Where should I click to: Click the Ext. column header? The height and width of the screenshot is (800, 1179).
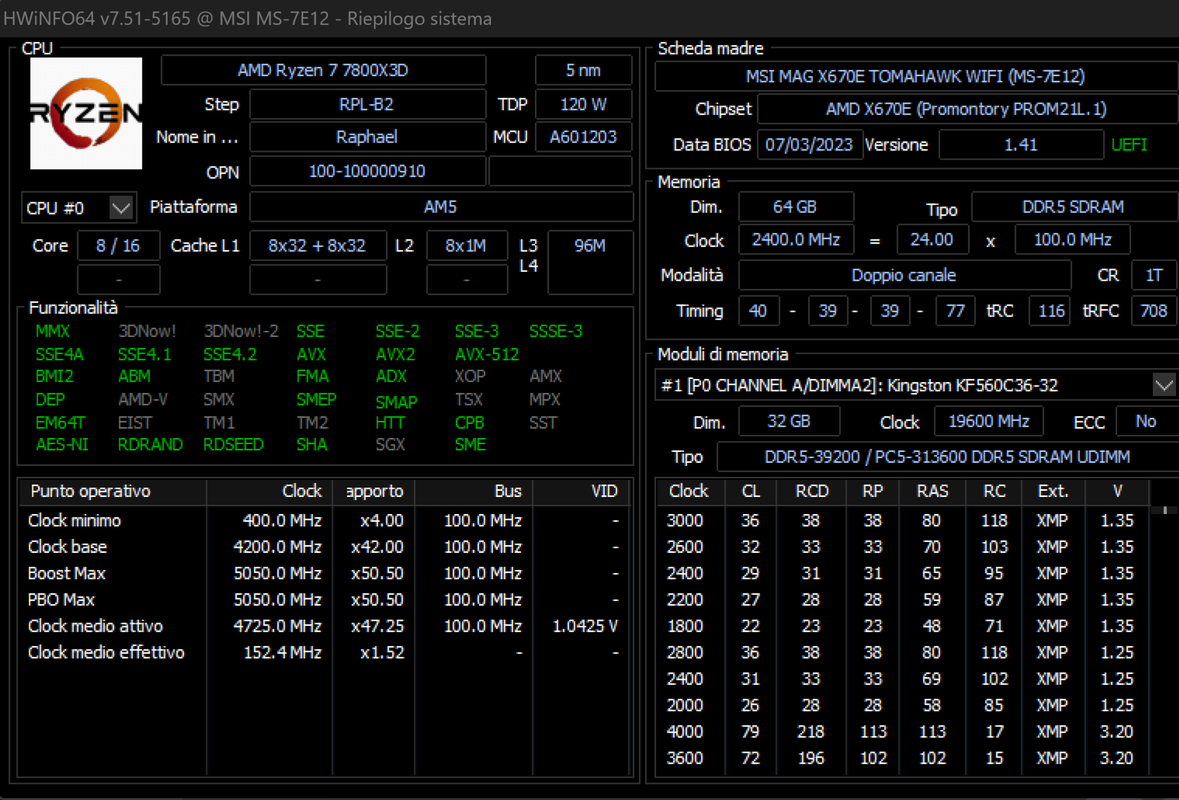click(x=1053, y=491)
